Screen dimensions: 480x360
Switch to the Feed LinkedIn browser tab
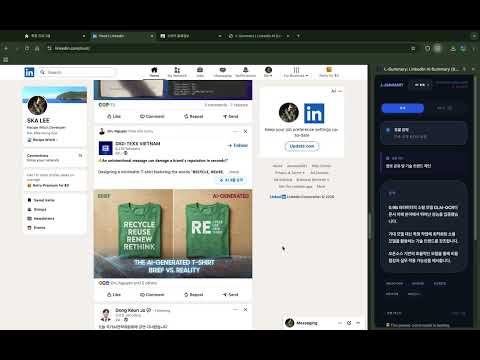click(x=122, y=36)
